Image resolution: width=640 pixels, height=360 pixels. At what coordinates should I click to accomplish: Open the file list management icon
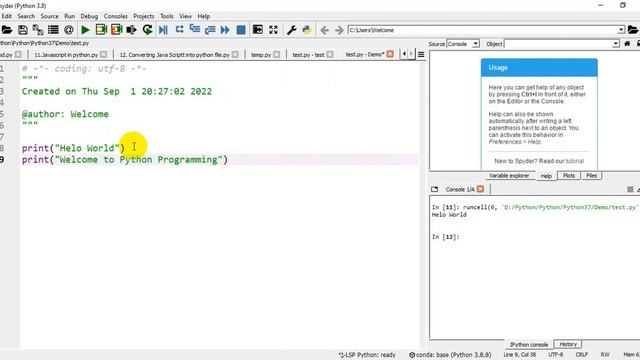[x=53, y=30]
